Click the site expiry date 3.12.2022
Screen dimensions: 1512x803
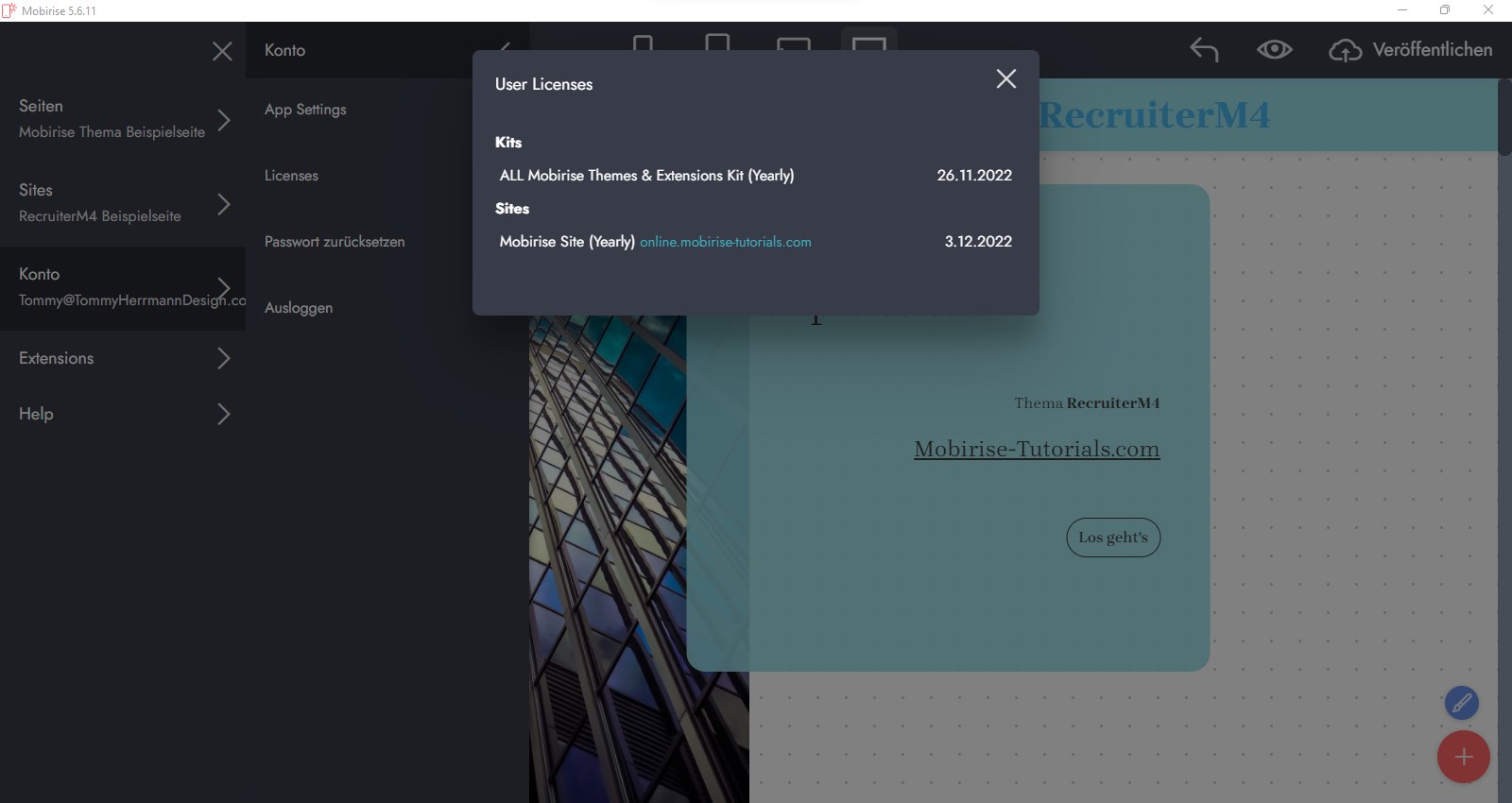(978, 242)
